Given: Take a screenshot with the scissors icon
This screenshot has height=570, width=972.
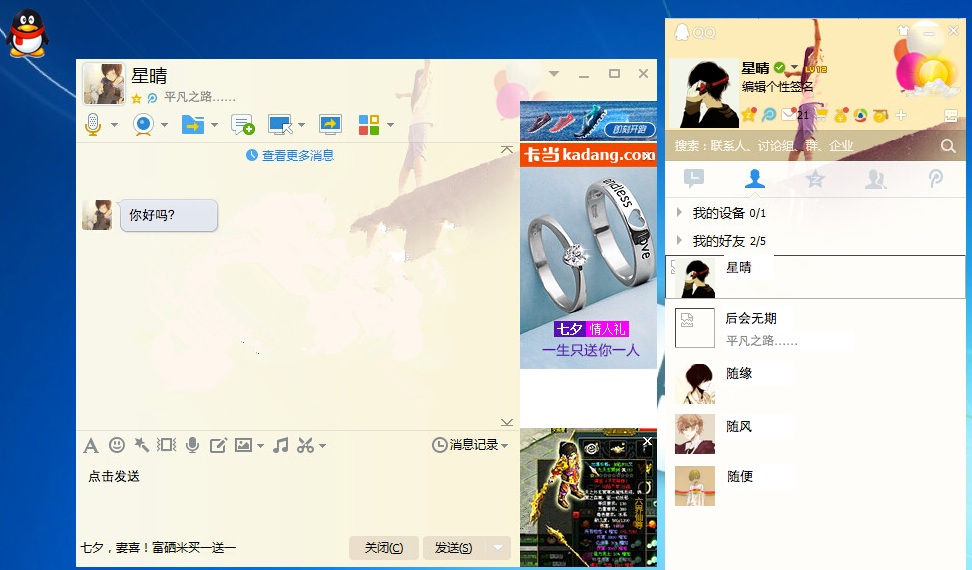Looking at the screenshot, I should click(x=306, y=445).
